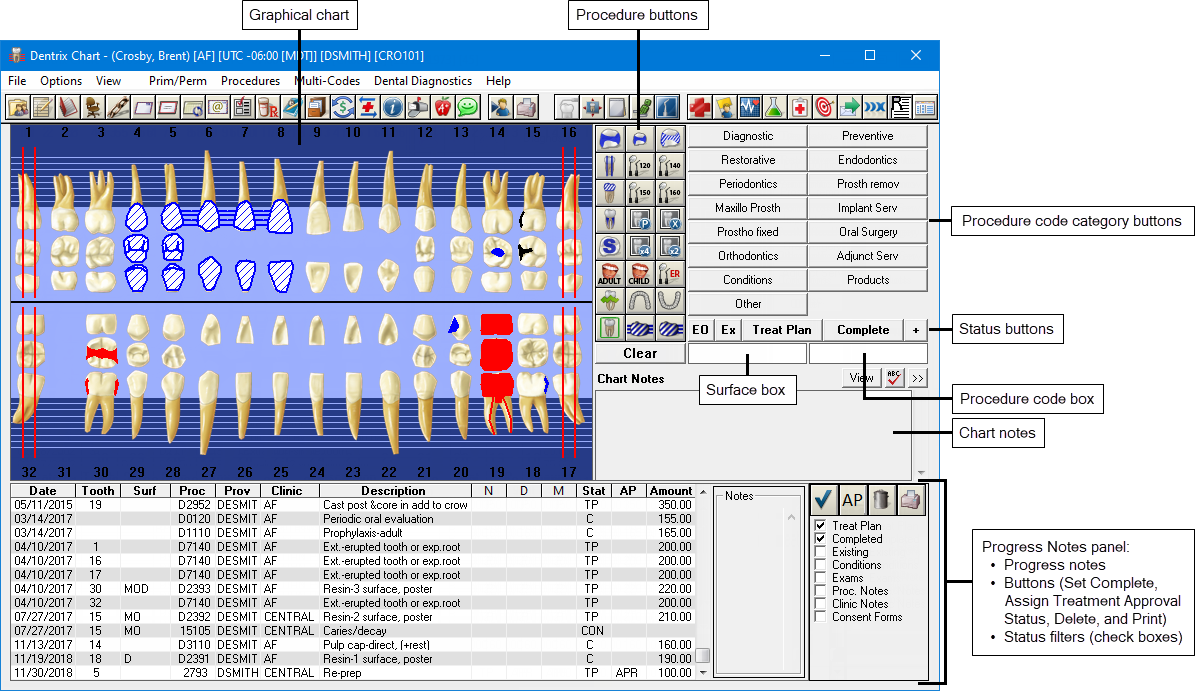Click the AP treatment approval button
Image resolution: width=1195 pixels, height=691 pixels.
(852, 501)
